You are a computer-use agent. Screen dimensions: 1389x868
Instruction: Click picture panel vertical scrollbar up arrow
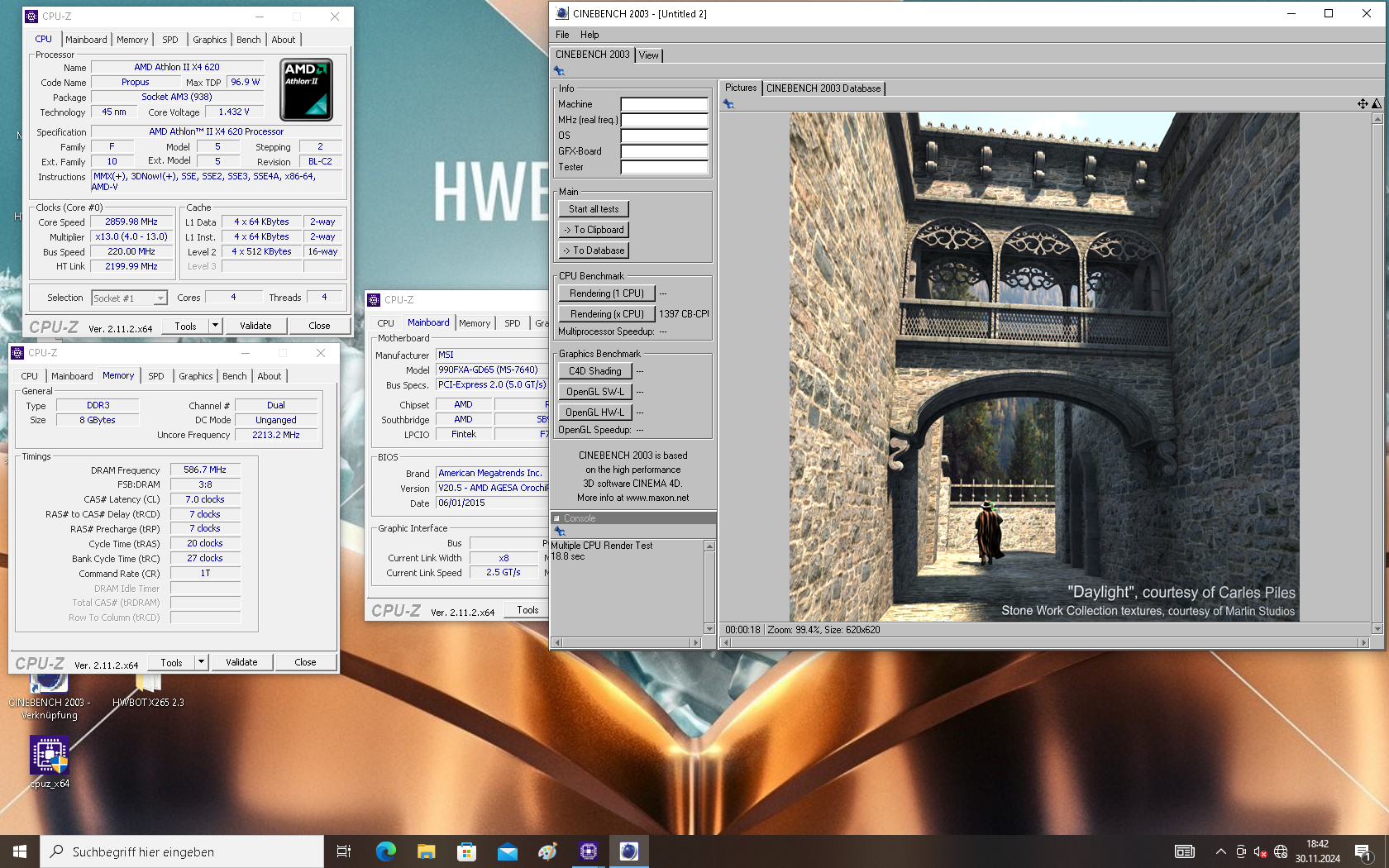1377,119
